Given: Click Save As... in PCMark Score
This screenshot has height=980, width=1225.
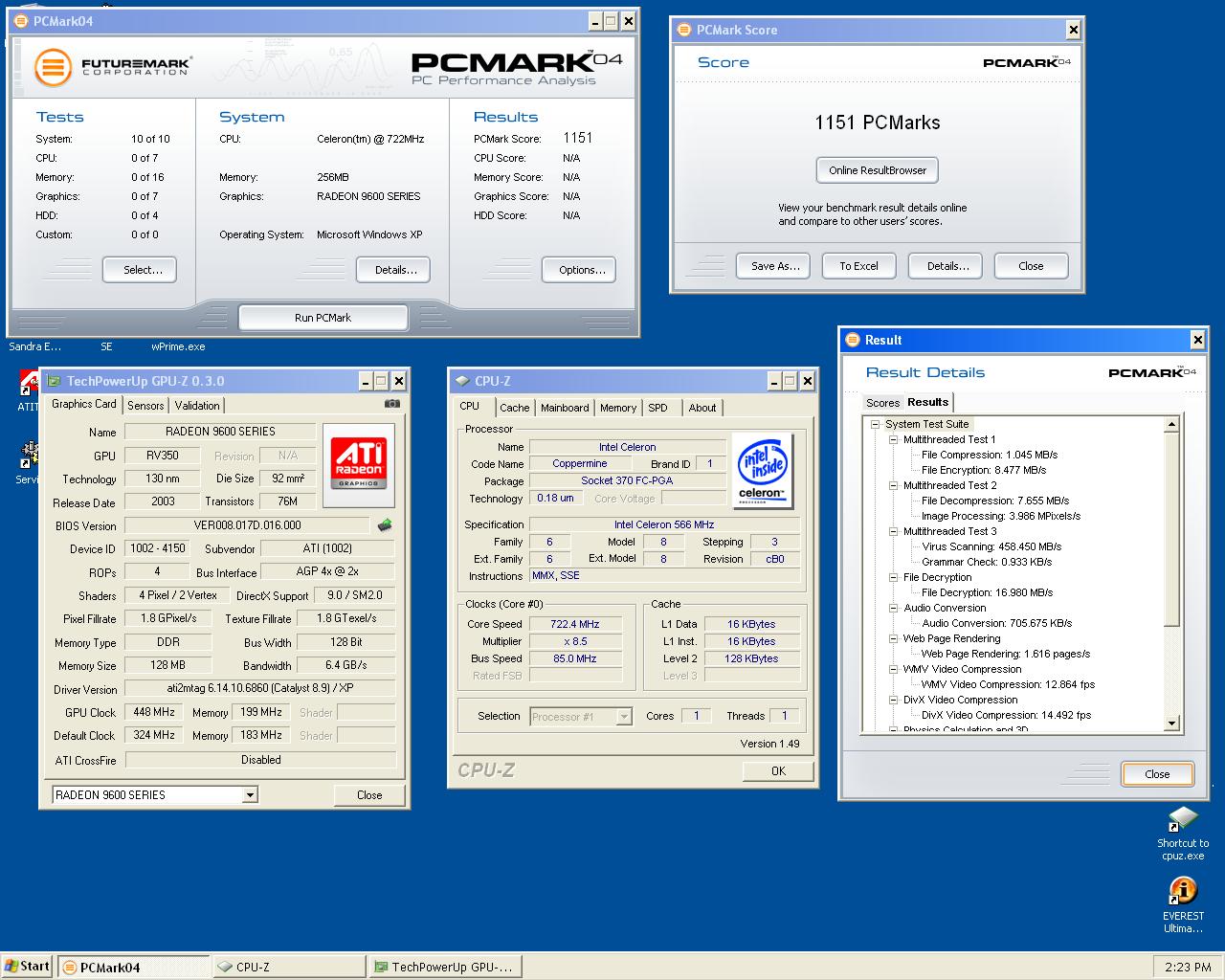Looking at the screenshot, I should pos(775,266).
